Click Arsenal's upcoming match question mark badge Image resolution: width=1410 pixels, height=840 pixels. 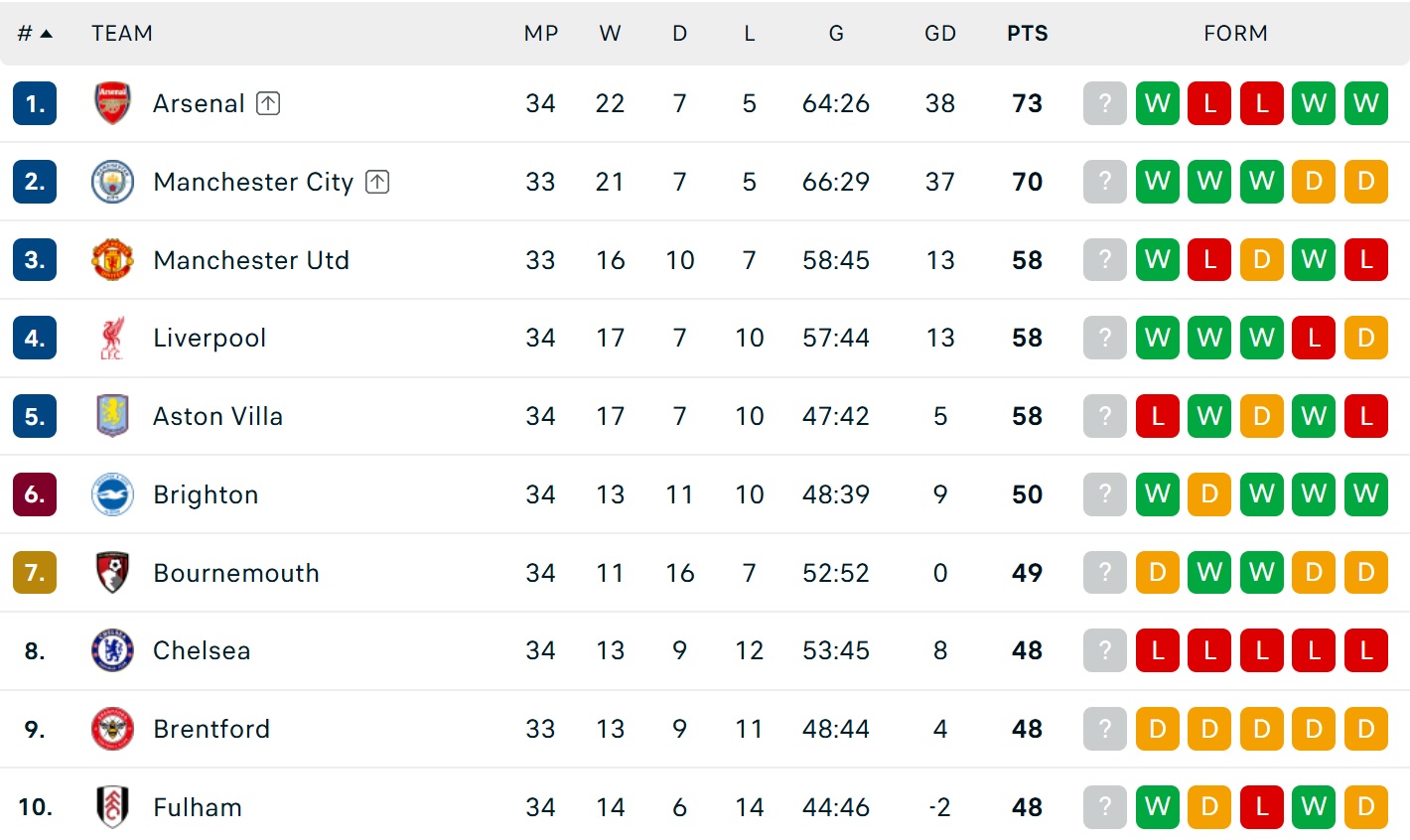pos(1104,103)
